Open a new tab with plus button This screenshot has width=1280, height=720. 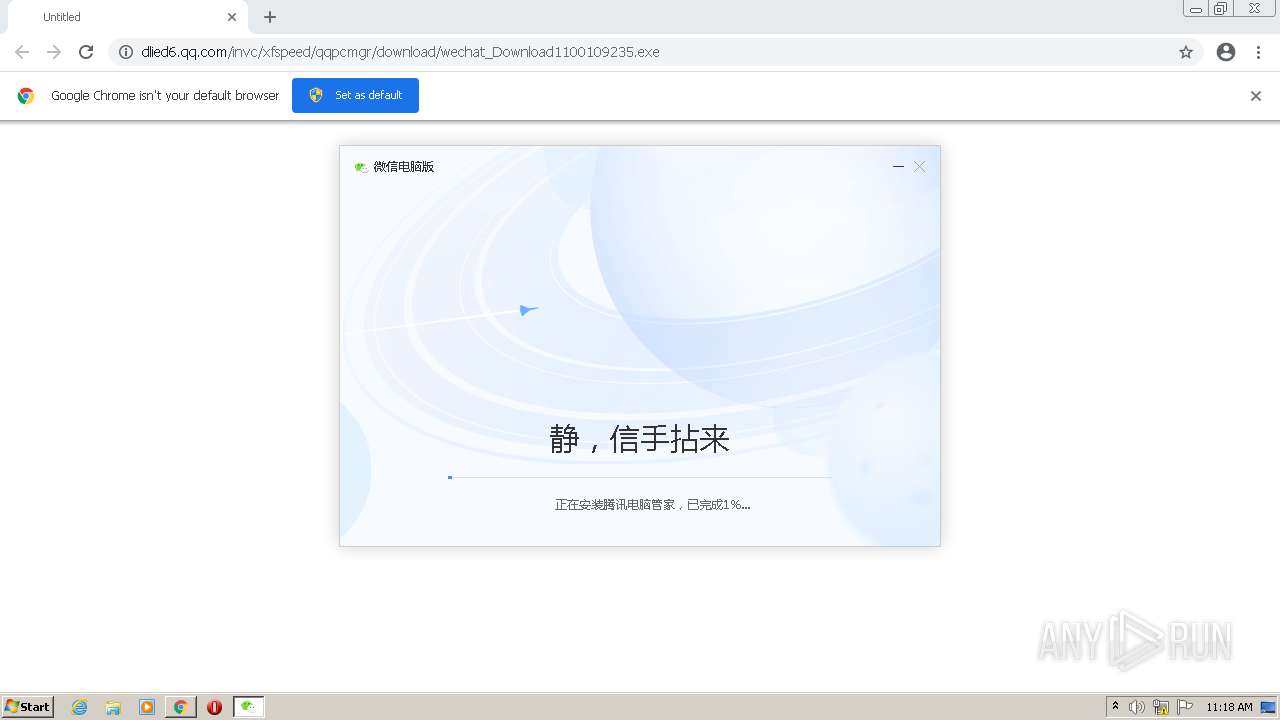coord(270,17)
